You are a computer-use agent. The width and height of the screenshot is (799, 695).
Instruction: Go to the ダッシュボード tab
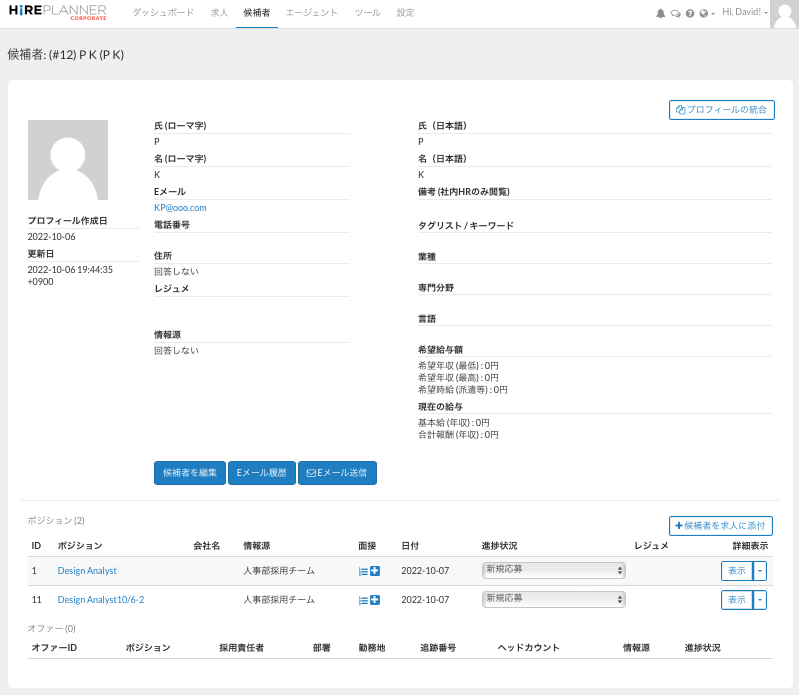164,13
